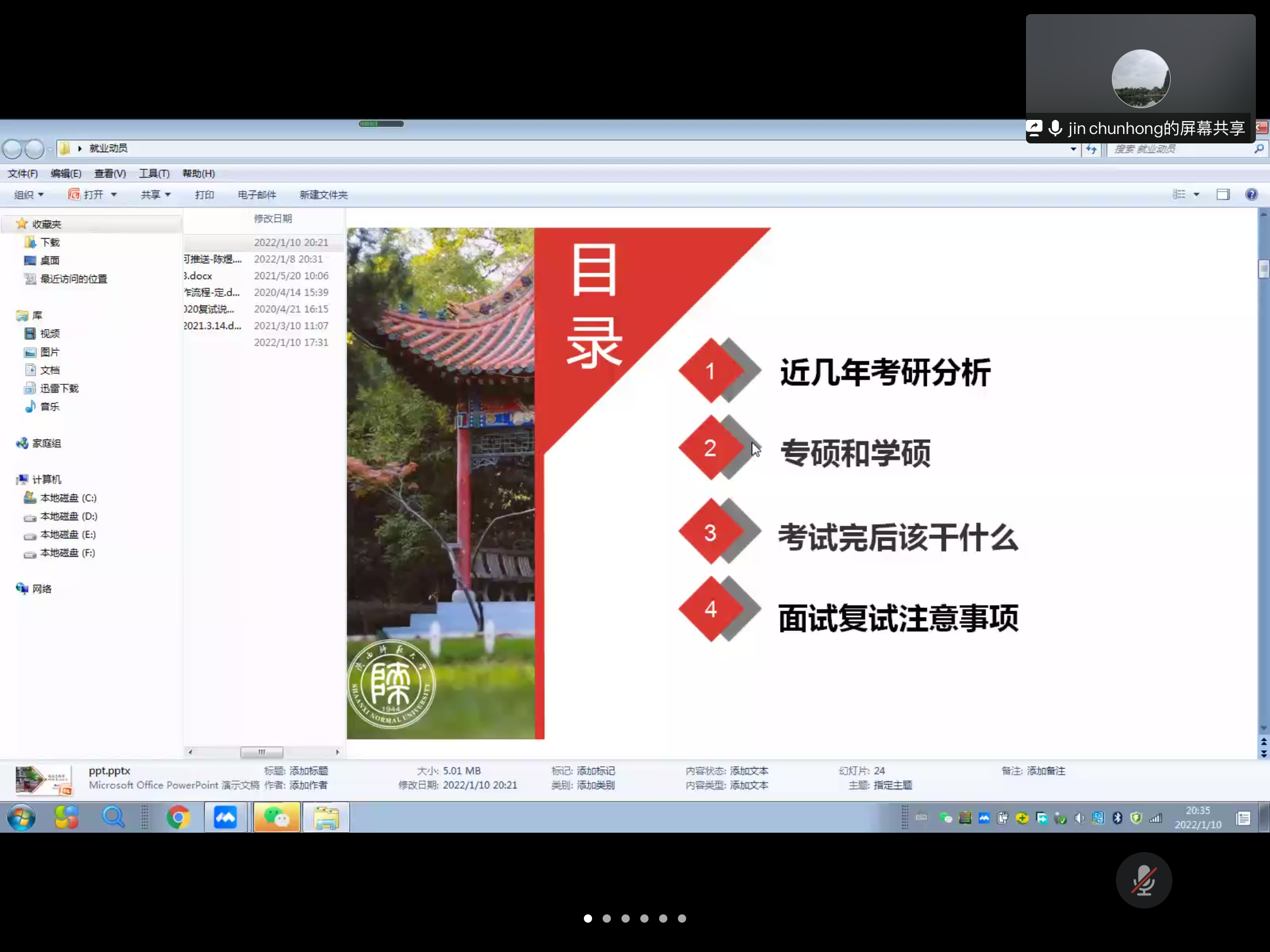Open Google Chrome from the taskbar

[178, 817]
